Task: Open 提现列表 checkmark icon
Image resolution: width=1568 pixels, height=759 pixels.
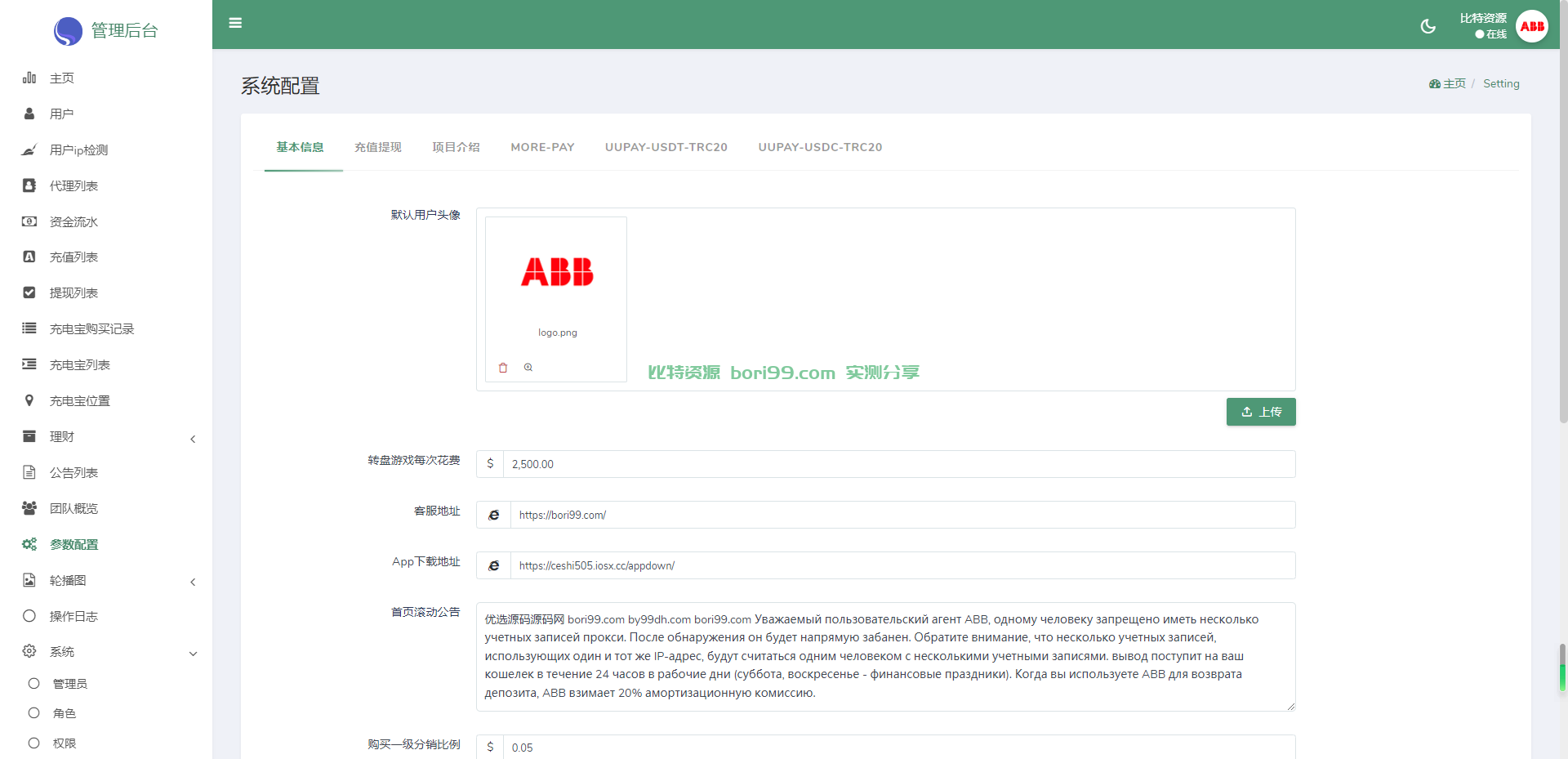Action: (29, 292)
